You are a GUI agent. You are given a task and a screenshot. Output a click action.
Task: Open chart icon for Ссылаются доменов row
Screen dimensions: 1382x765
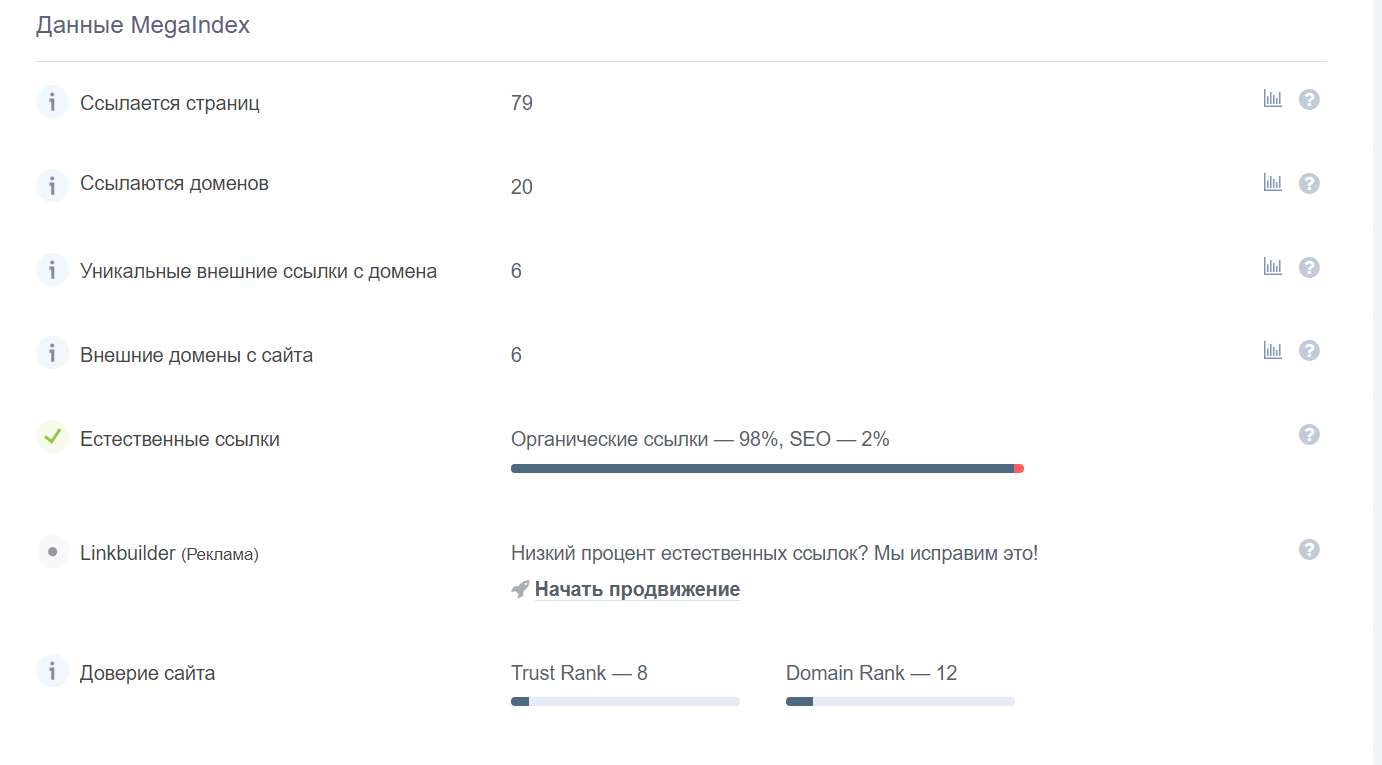(1272, 183)
